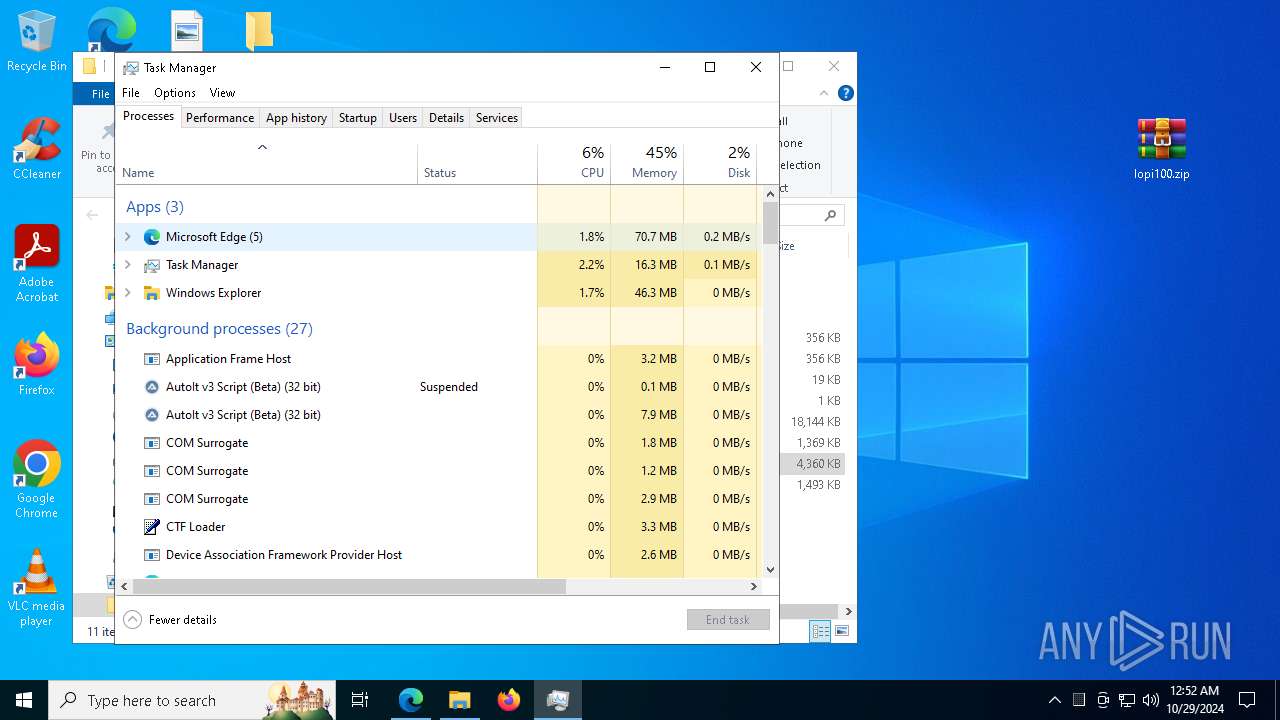The height and width of the screenshot is (720, 1280).
Task: Click the Task Manager taskbar button
Action: tap(557, 700)
